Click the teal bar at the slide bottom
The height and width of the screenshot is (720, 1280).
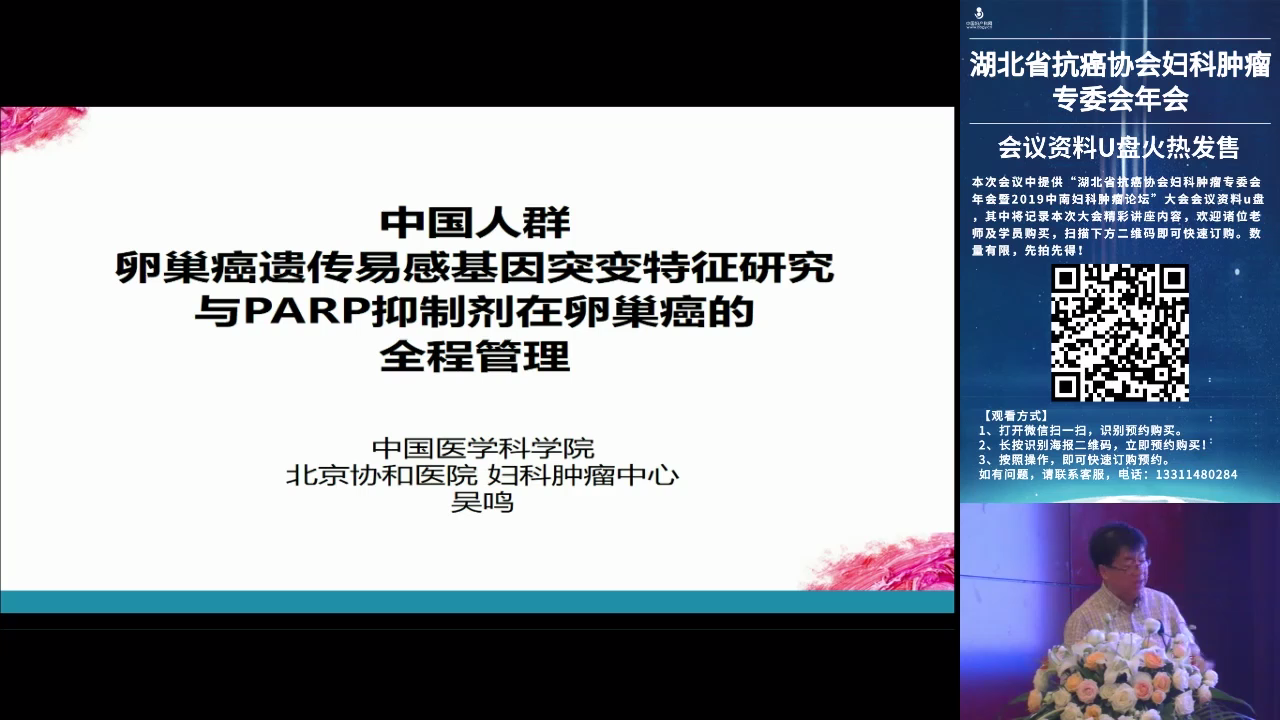476,601
